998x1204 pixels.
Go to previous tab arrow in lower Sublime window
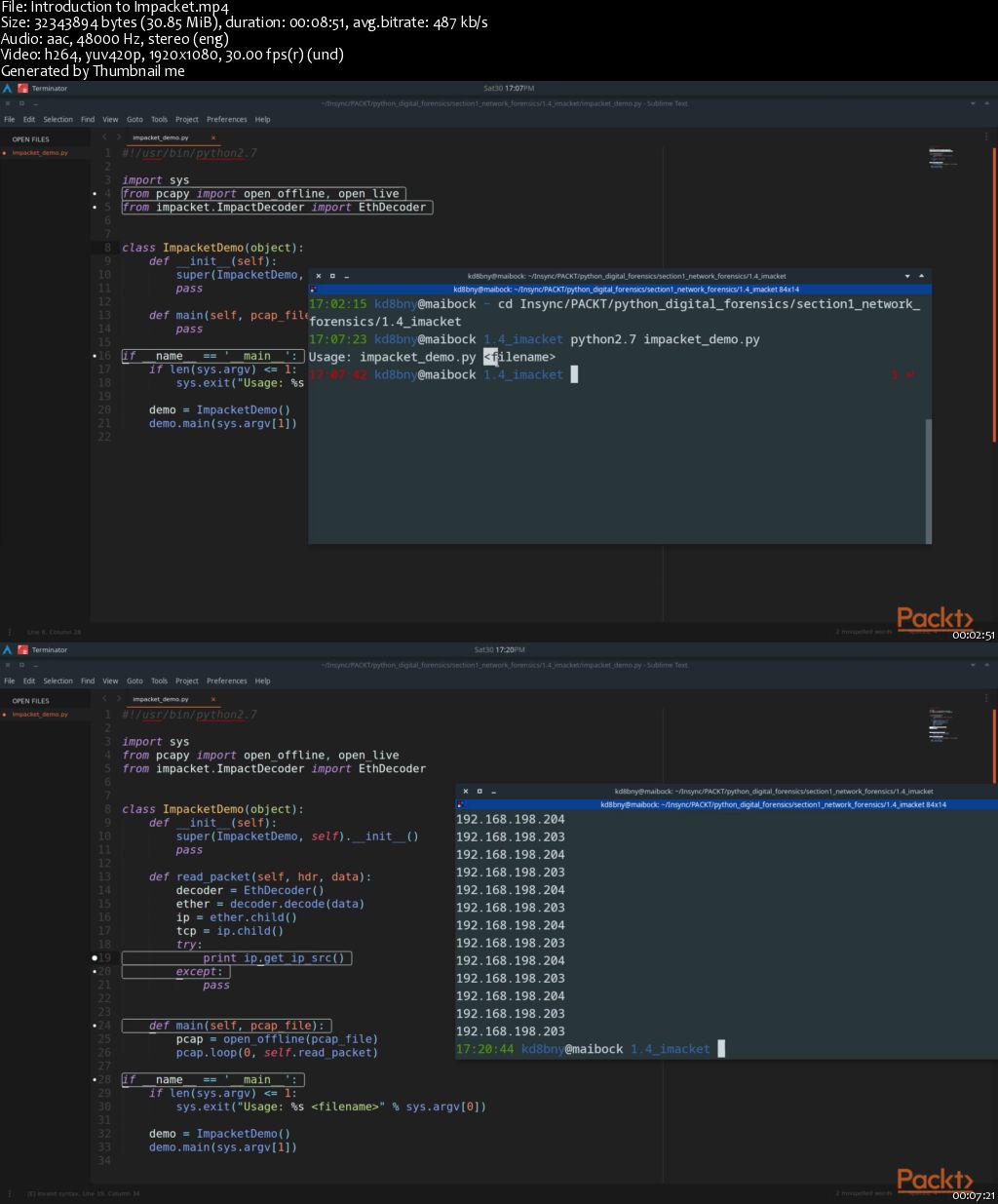pos(105,699)
